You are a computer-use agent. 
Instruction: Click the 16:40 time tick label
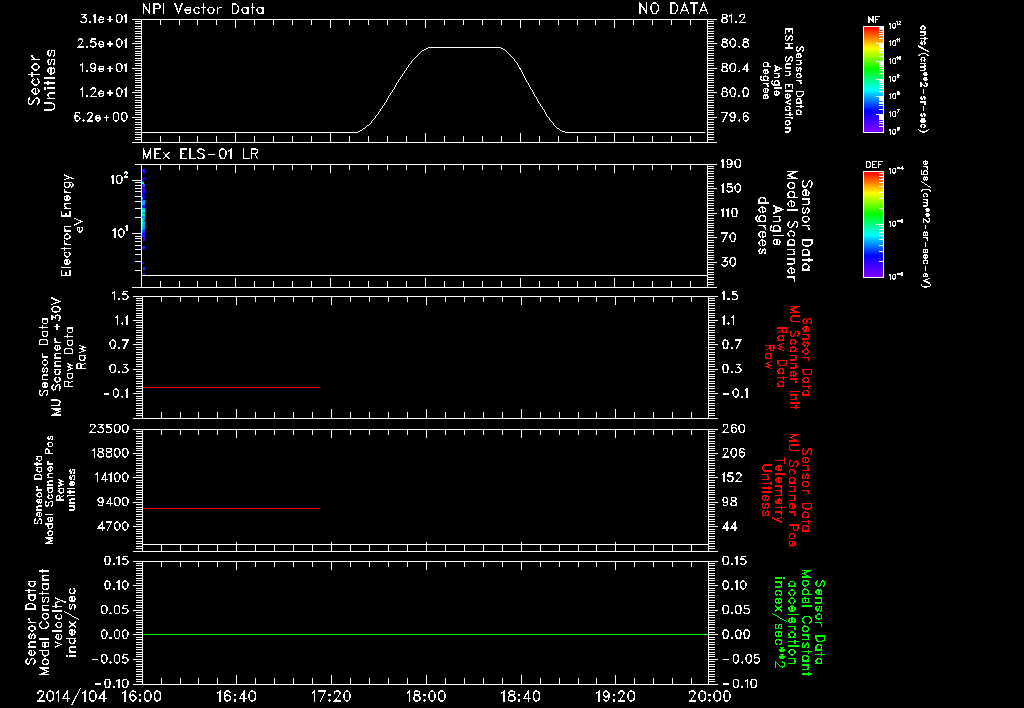click(236, 696)
